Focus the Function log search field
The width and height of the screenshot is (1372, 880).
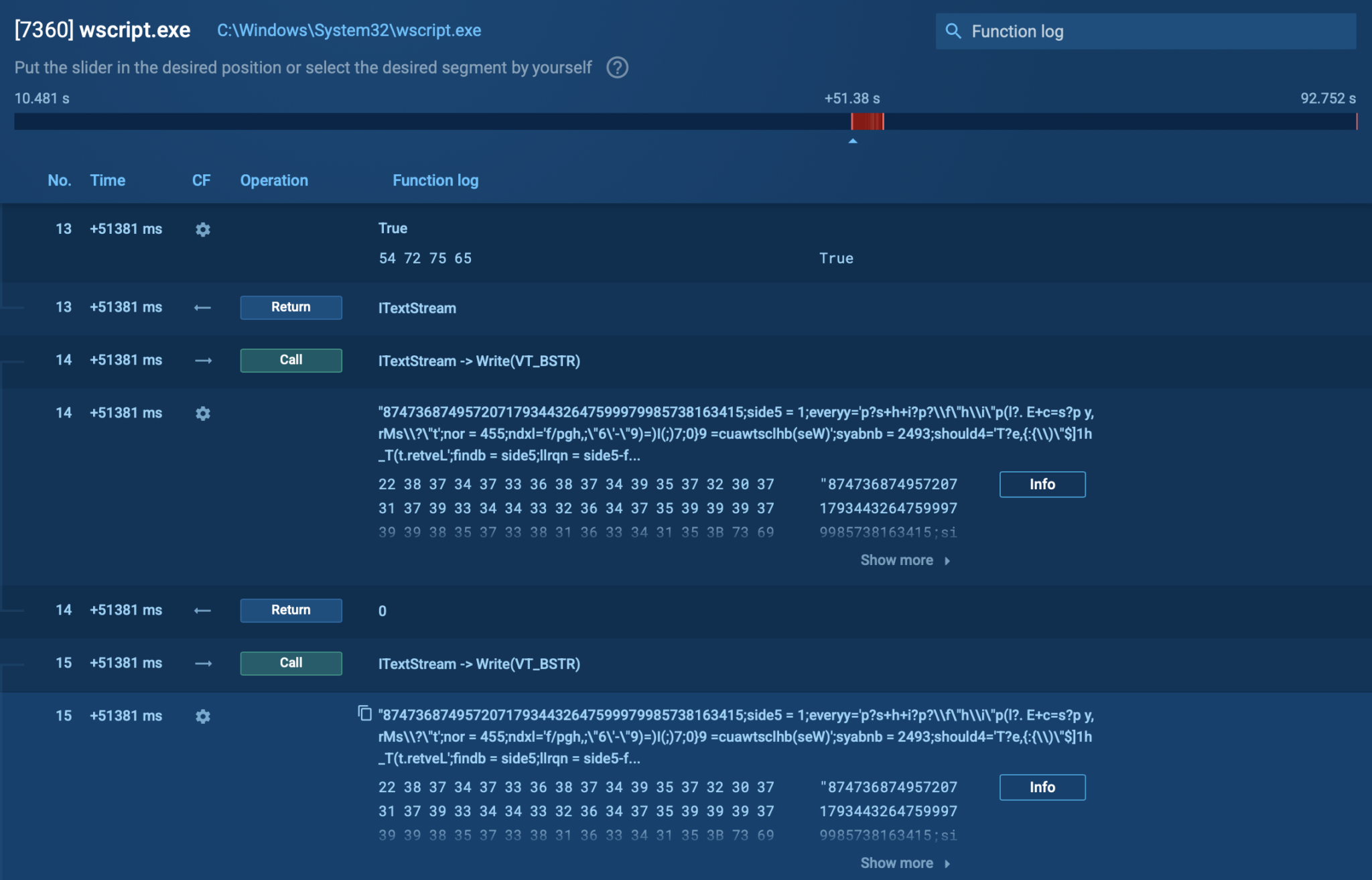[1159, 32]
